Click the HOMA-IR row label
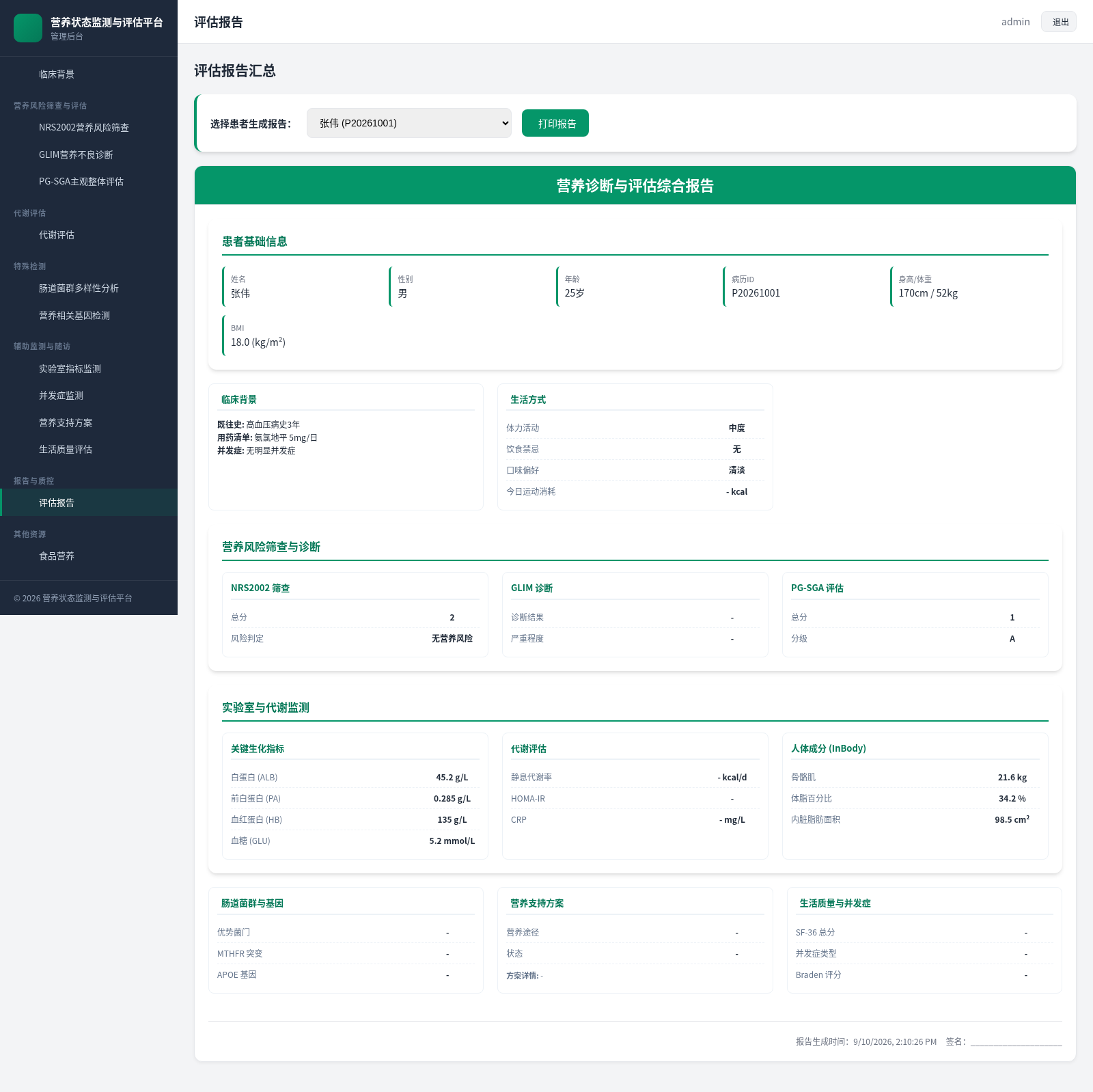1093x1092 pixels. click(x=528, y=798)
